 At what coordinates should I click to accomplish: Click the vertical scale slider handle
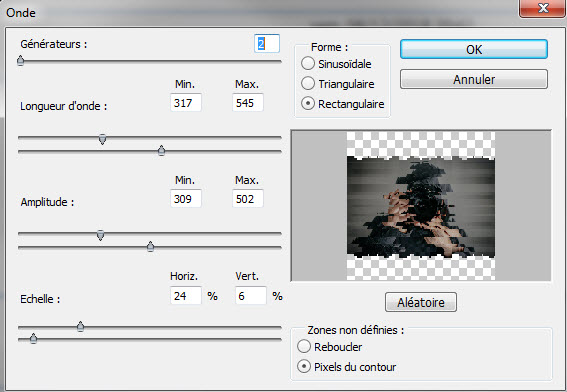coord(34,338)
